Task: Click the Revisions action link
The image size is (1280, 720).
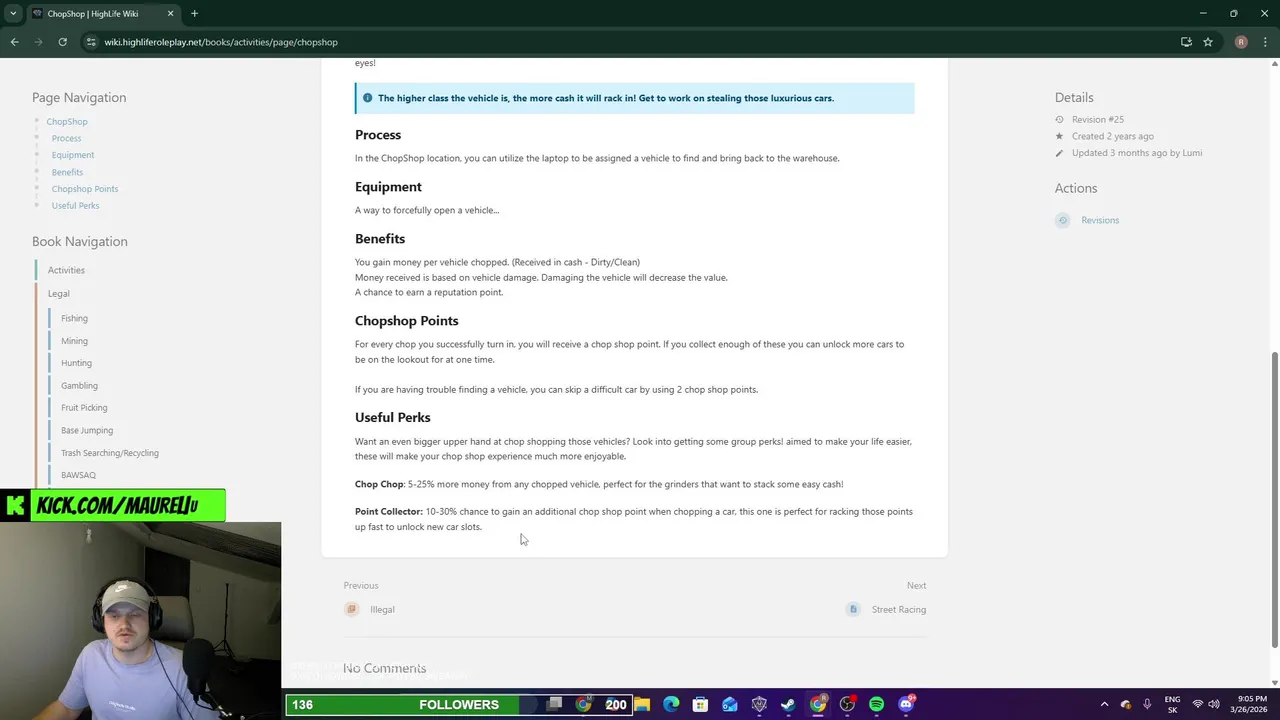Action: 1100,220
